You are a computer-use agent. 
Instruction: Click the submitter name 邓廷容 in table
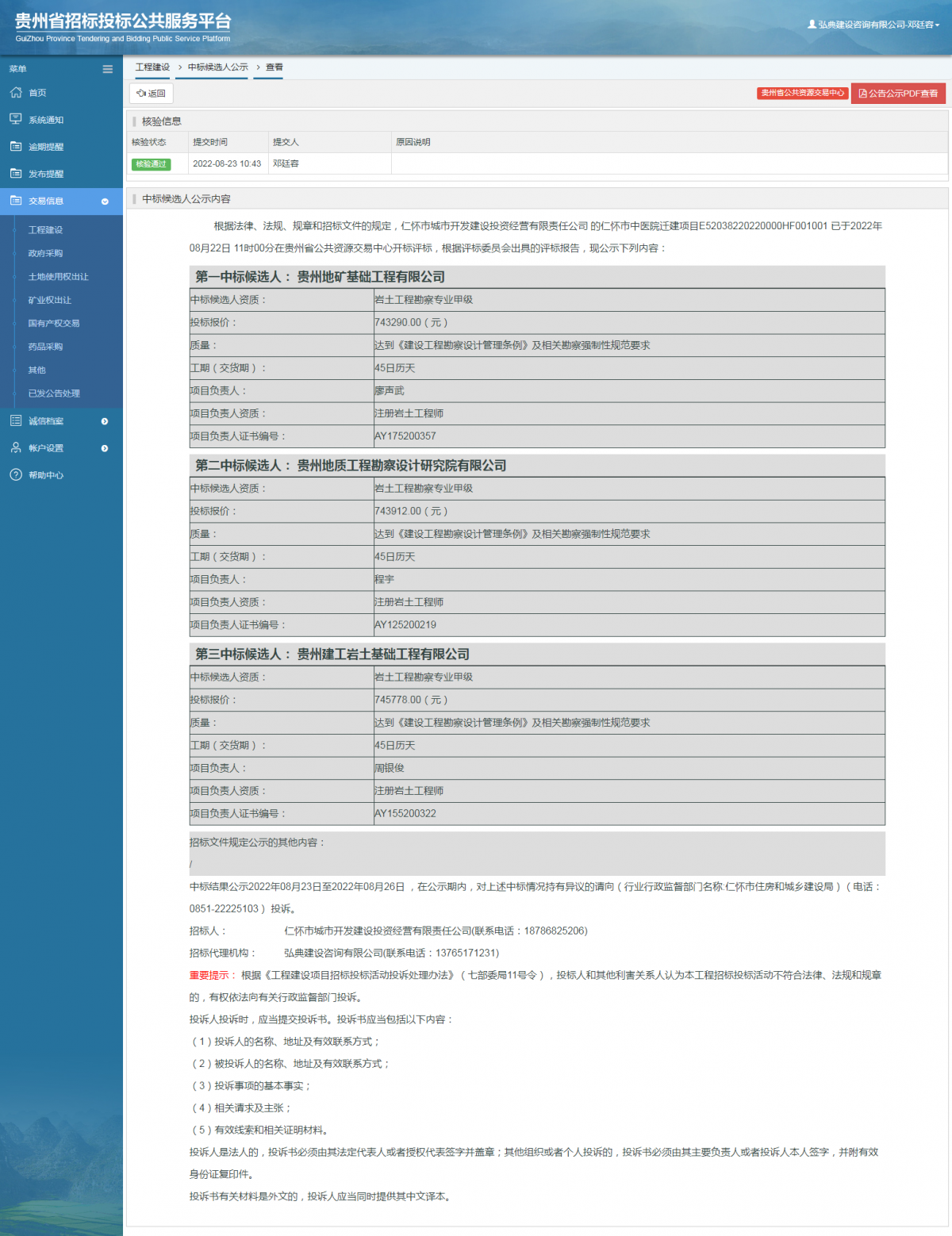click(x=286, y=163)
